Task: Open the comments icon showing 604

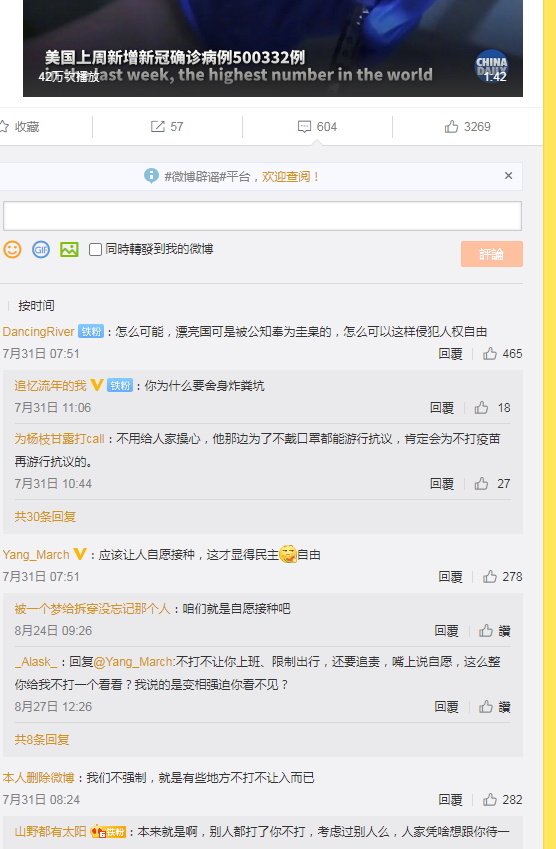Action: coord(317,127)
